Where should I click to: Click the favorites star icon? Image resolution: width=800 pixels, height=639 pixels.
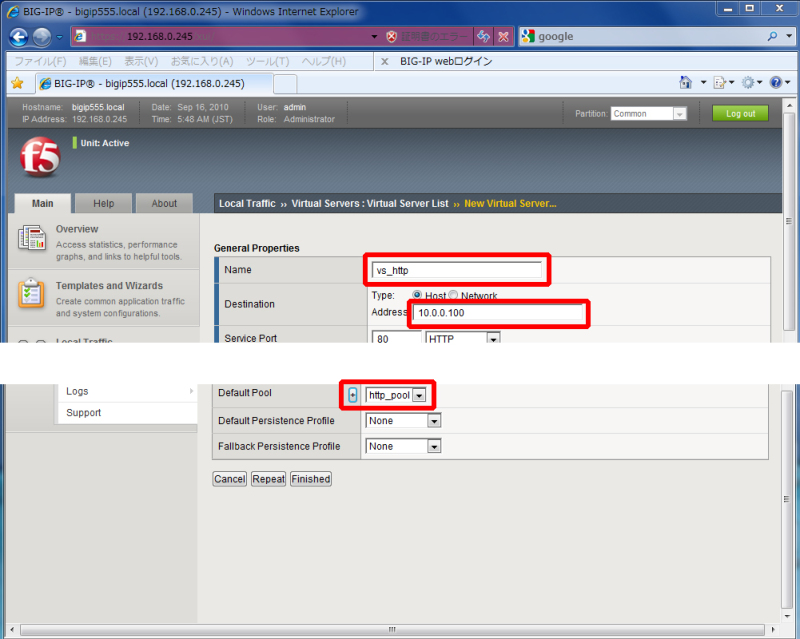17,83
